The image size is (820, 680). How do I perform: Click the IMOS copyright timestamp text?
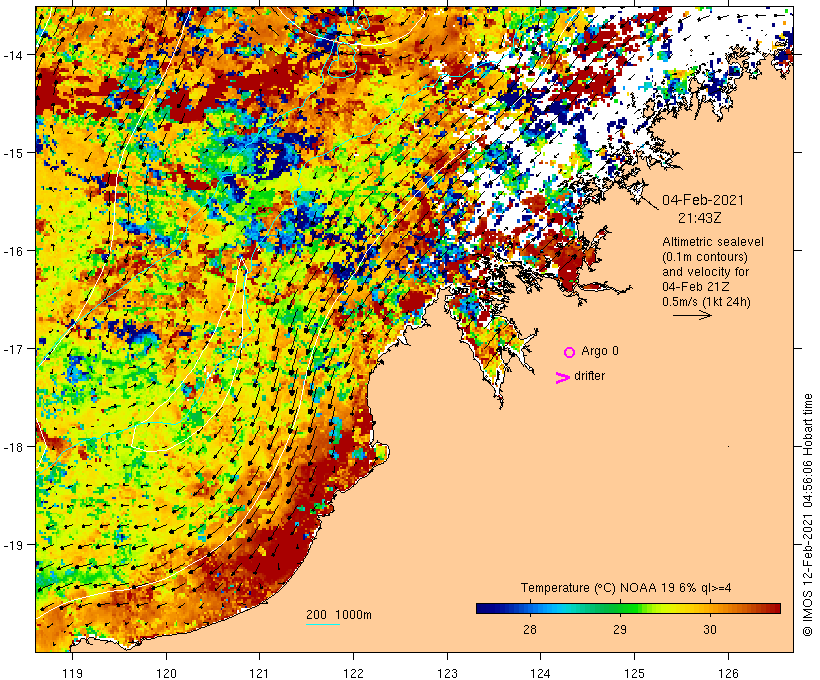(807, 515)
